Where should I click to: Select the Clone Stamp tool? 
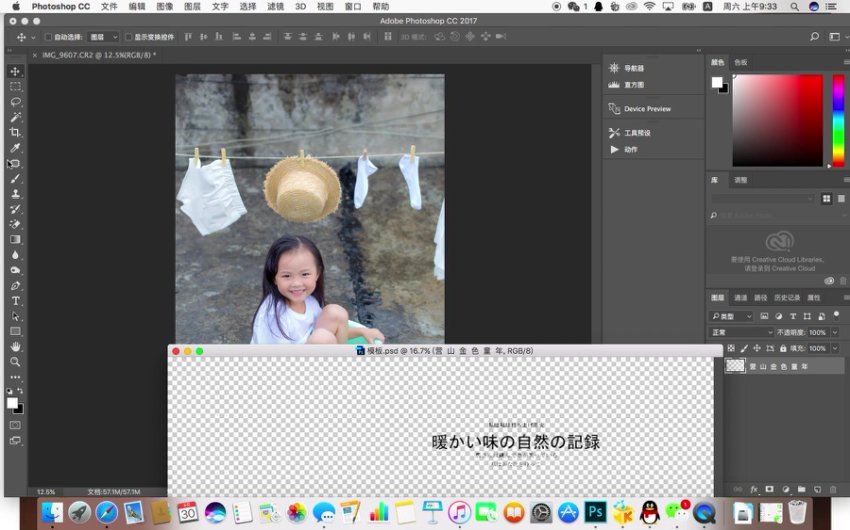(15, 193)
